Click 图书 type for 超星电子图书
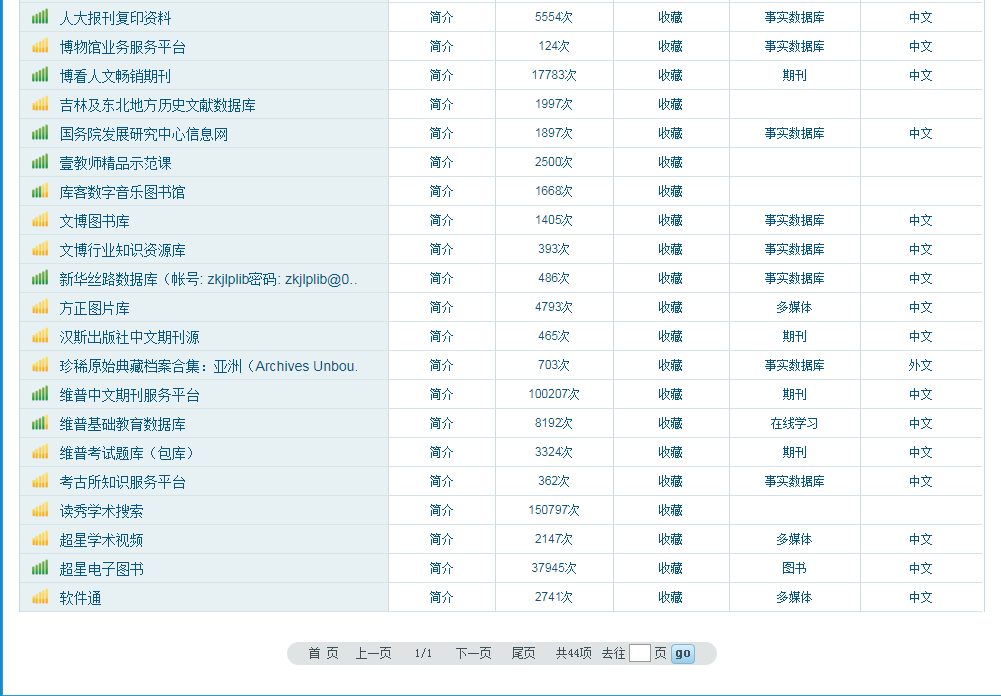1001x696 pixels. [x=794, y=568]
